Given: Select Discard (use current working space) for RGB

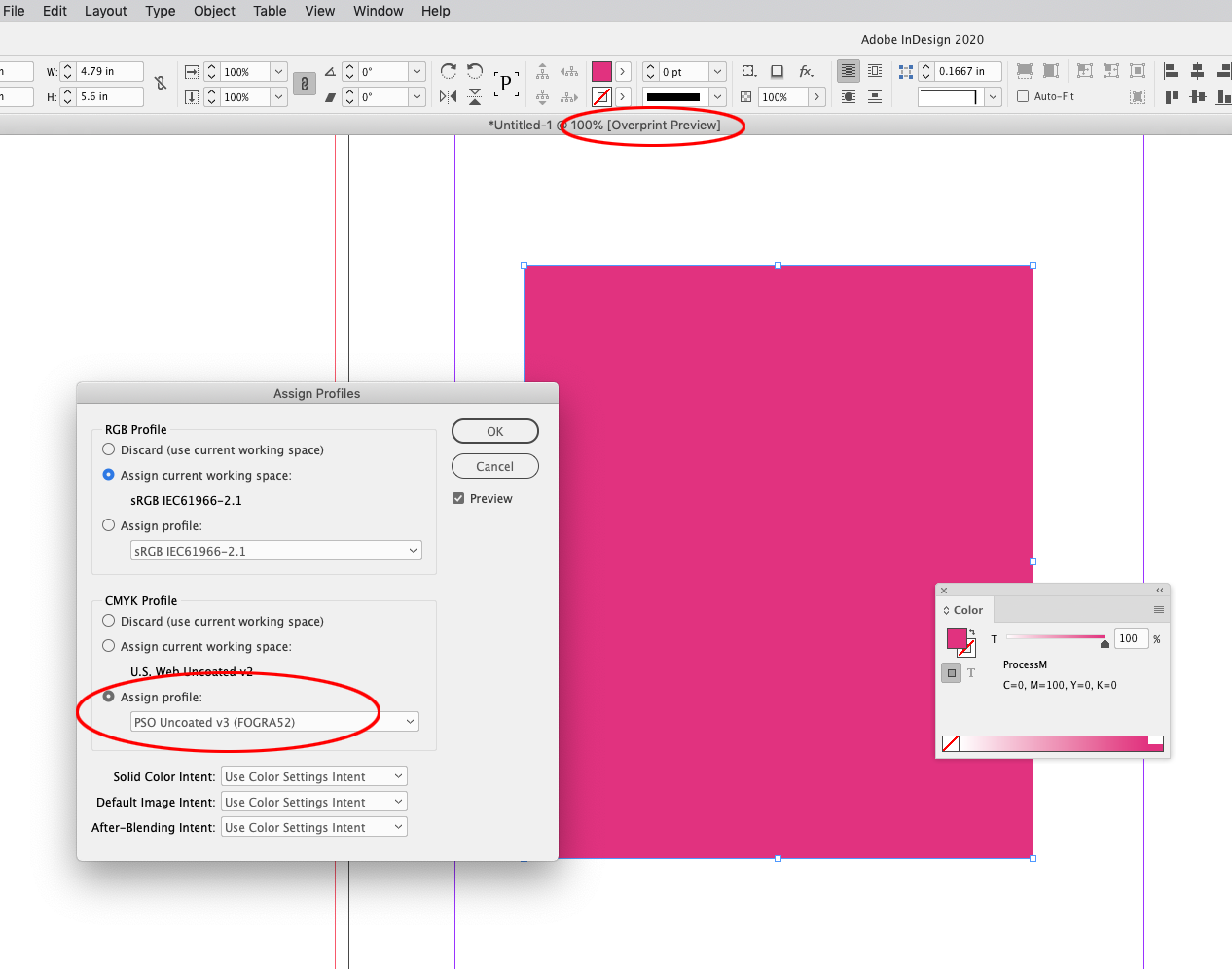Looking at the screenshot, I should pyautogui.click(x=108, y=449).
